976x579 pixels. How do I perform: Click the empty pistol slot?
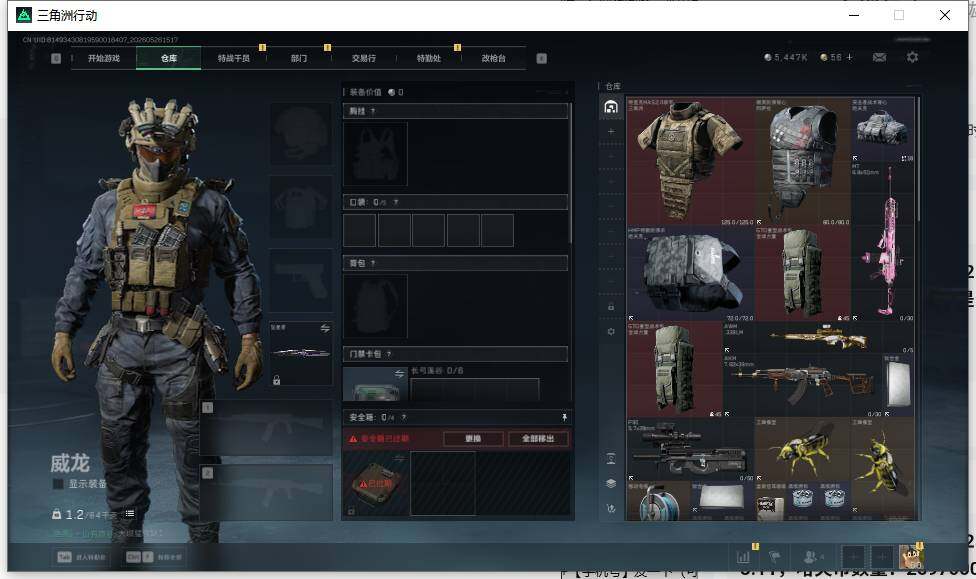point(301,280)
